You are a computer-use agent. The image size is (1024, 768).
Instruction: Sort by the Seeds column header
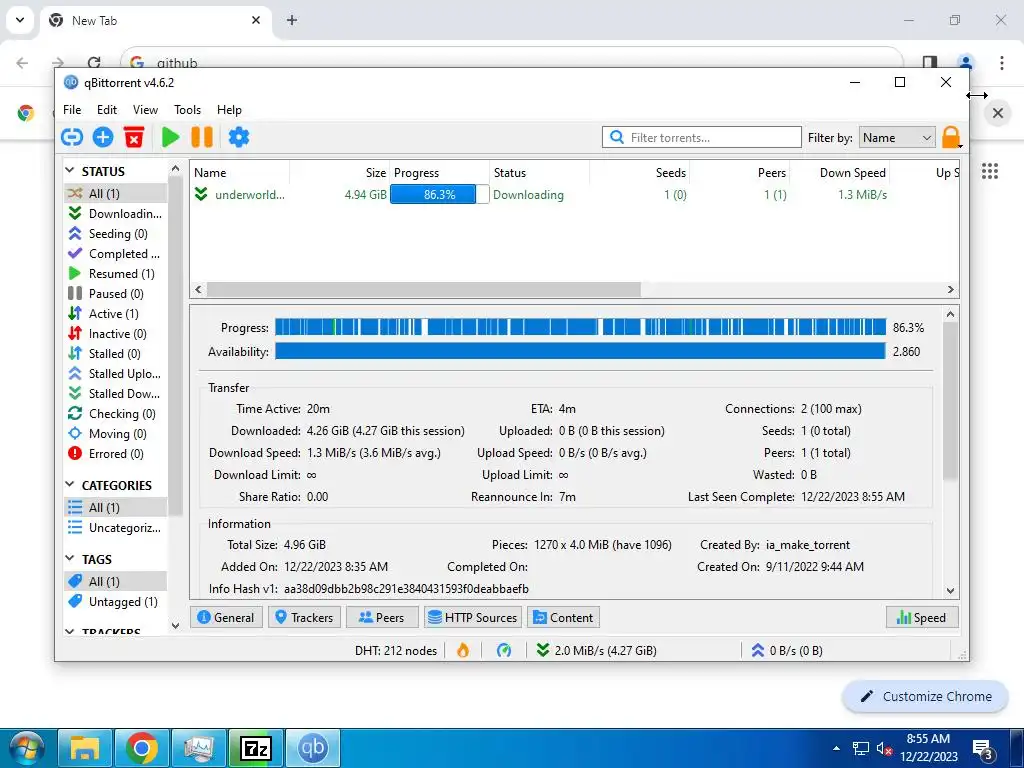(639, 172)
